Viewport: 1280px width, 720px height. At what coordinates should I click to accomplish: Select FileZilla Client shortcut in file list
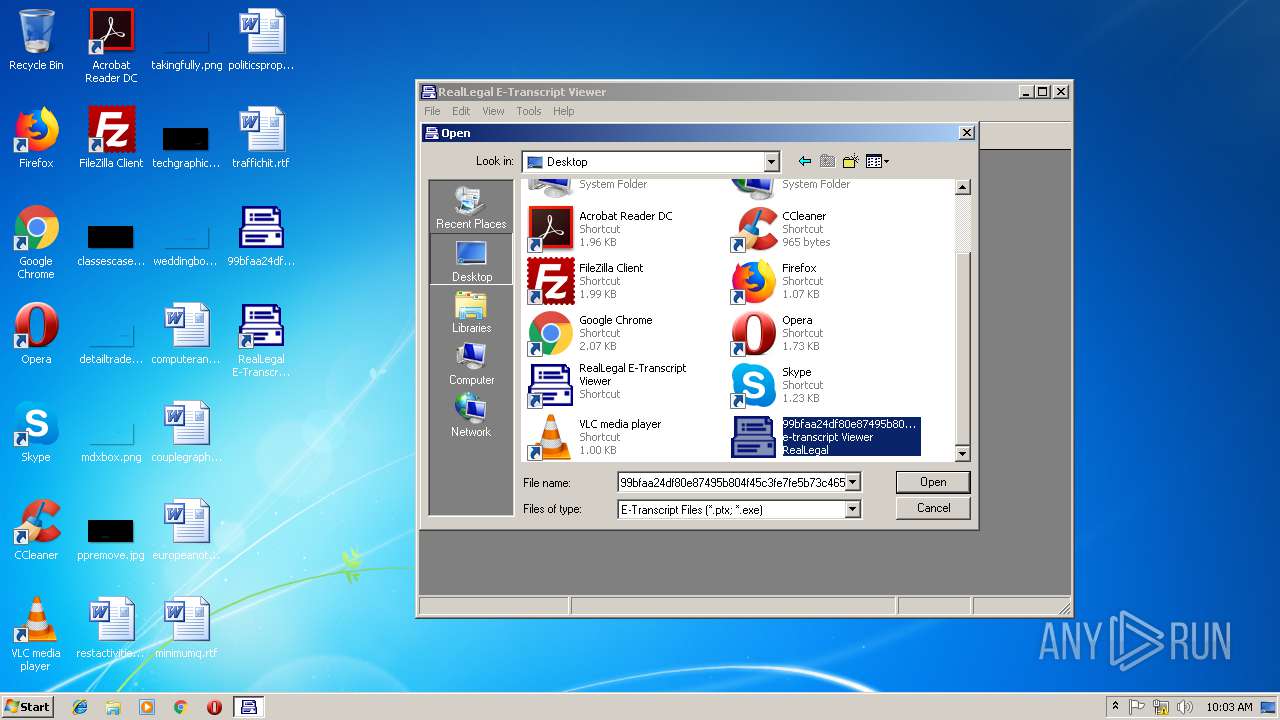coord(586,281)
